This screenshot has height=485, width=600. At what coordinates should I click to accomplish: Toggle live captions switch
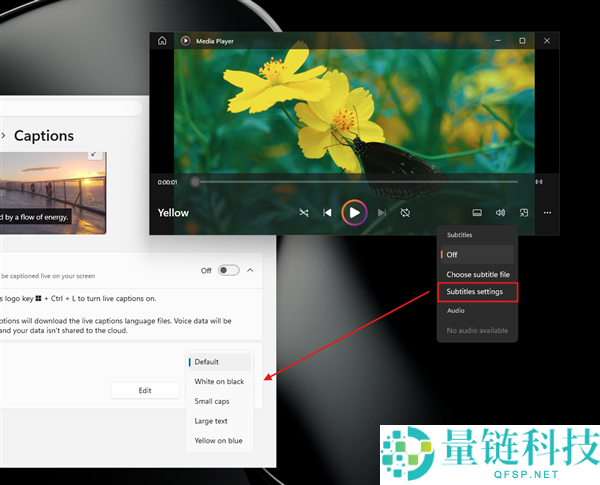click(229, 270)
